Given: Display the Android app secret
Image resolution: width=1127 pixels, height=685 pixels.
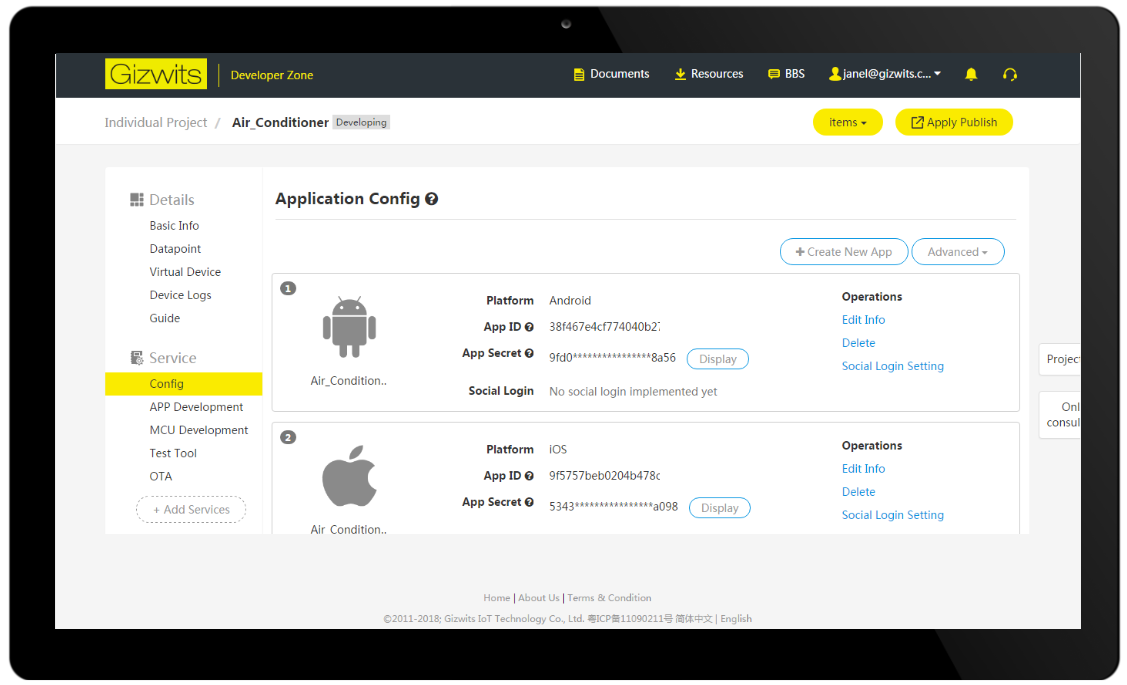Looking at the screenshot, I should point(717,358).
